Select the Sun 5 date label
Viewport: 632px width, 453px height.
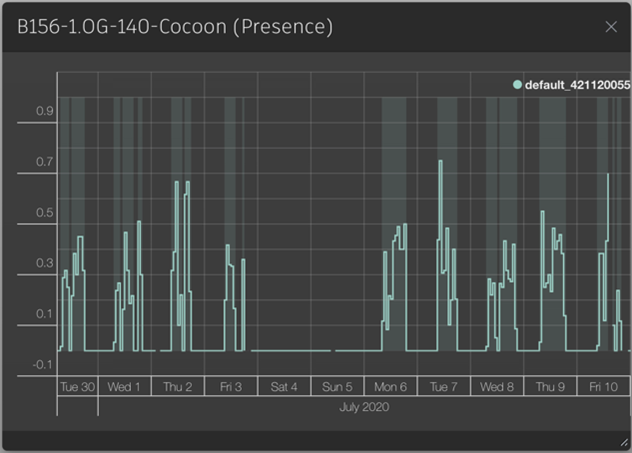point(337,387)
